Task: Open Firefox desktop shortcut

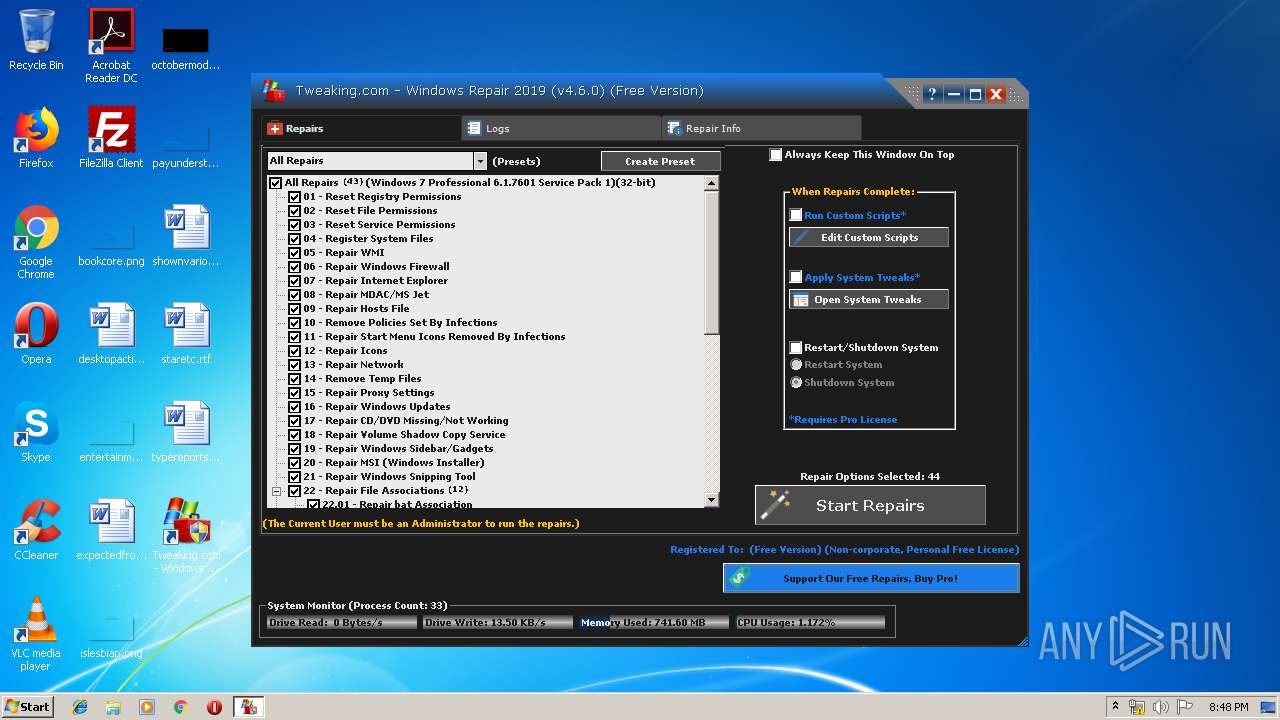Action: (x=36, y=138)
